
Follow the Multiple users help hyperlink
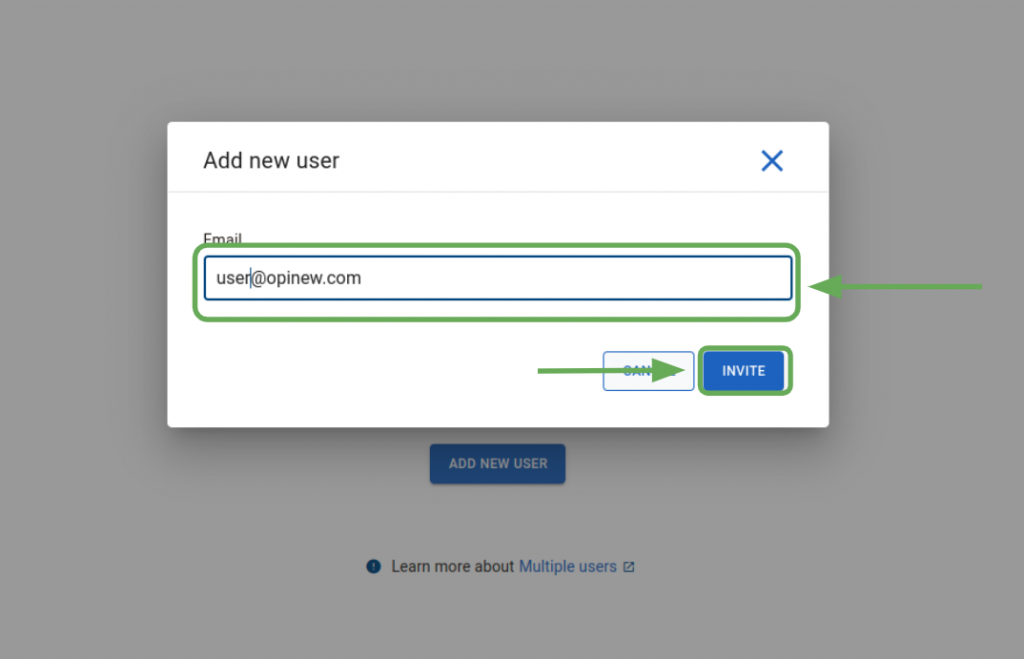tap(567, 567)
